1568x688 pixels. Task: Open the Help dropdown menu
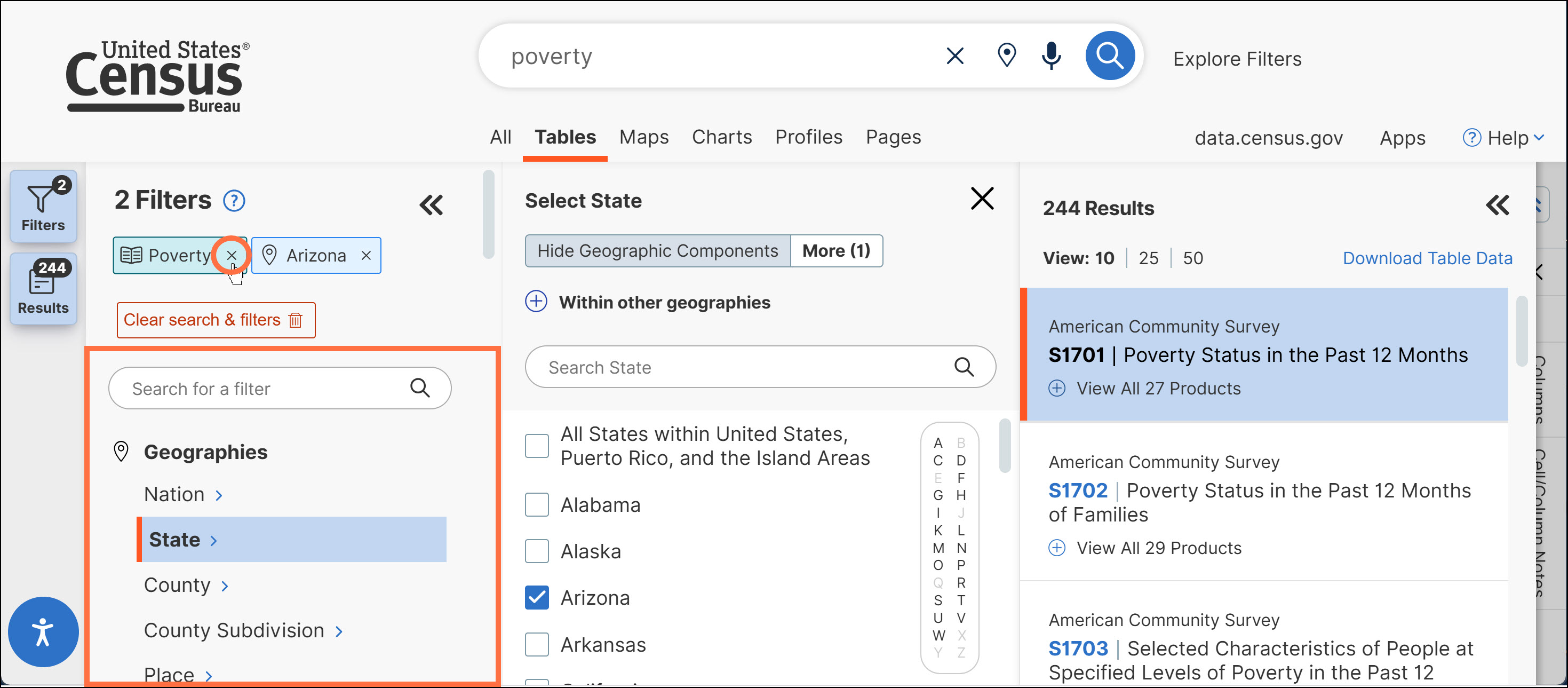coord(1503,138)
